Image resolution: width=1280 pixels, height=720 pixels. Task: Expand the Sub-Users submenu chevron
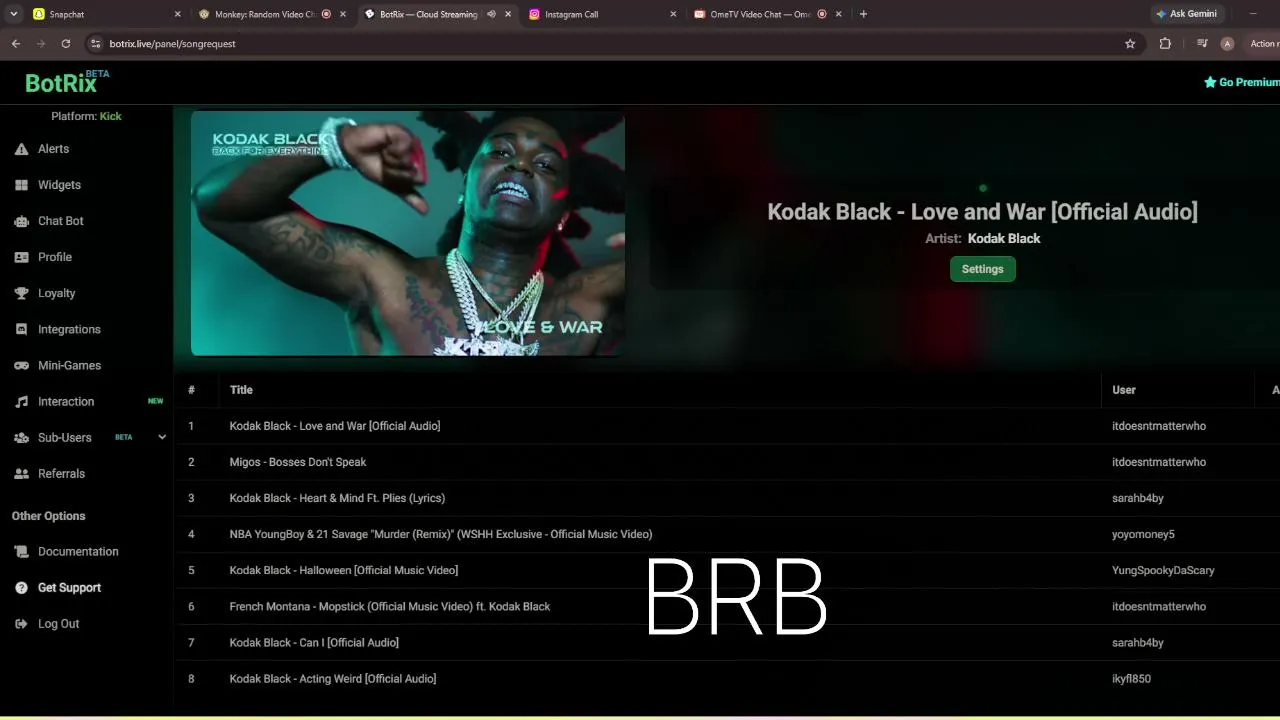click(162, 437)
